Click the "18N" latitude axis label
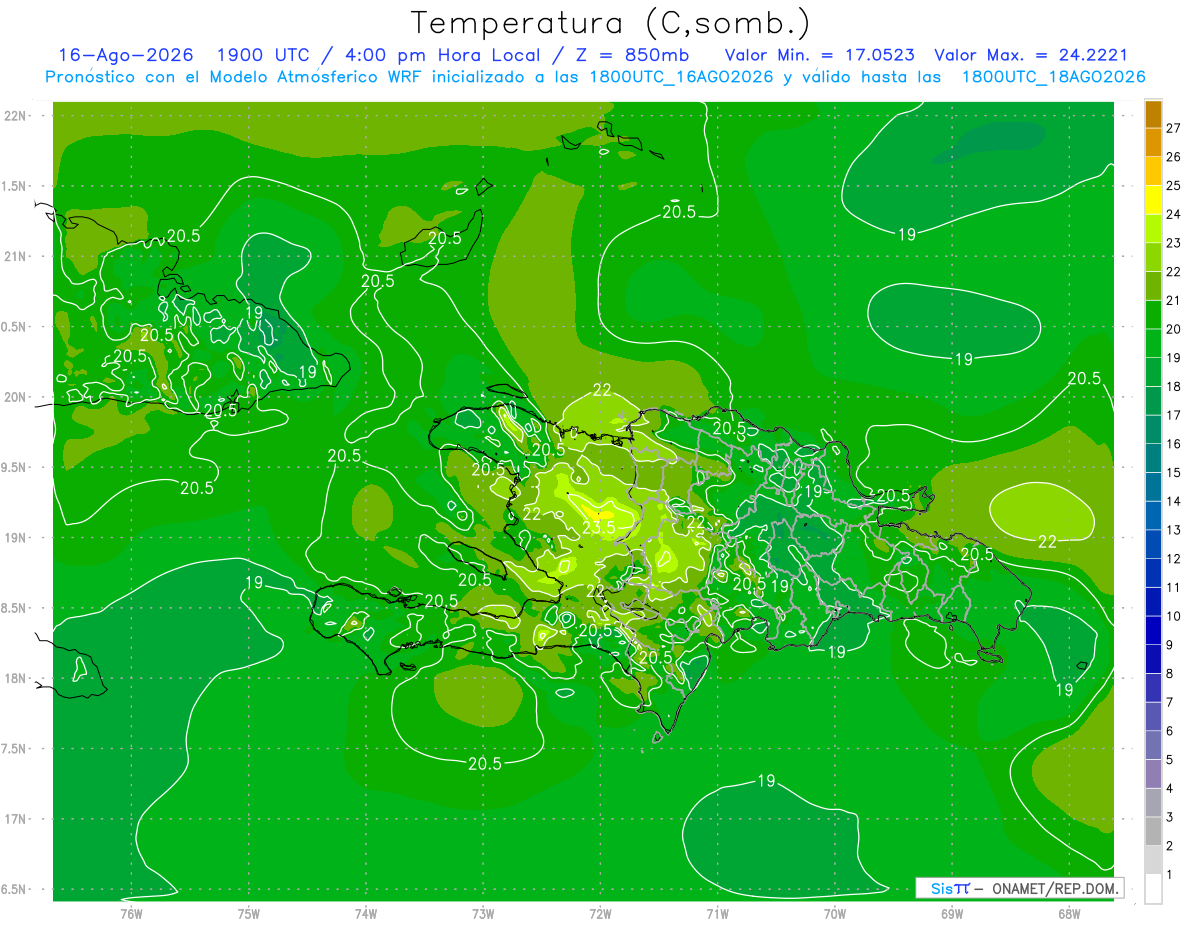This screenshot has width=1200, height=927. point(15,679)
